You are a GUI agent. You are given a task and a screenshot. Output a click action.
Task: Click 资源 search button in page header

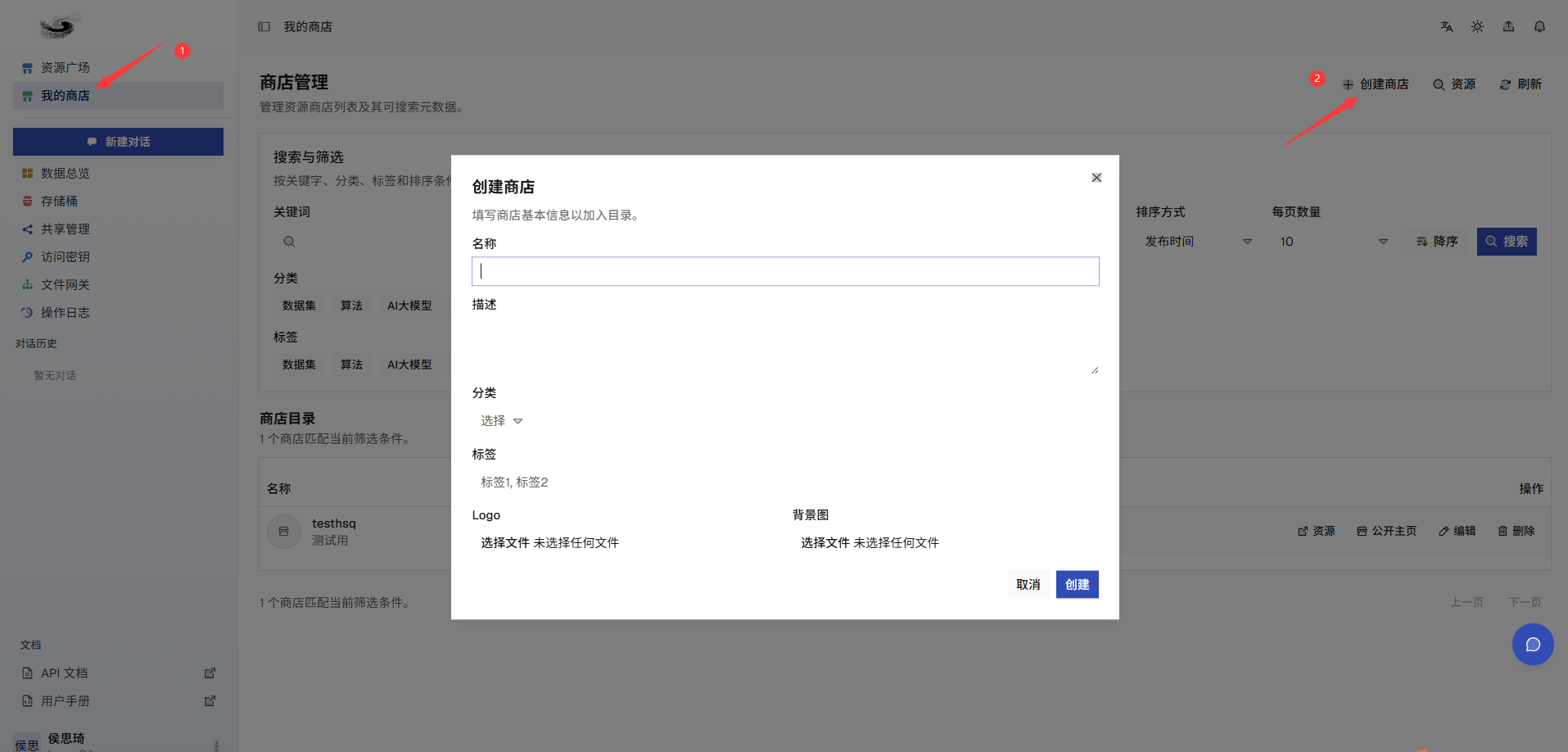coord(1454,84)
